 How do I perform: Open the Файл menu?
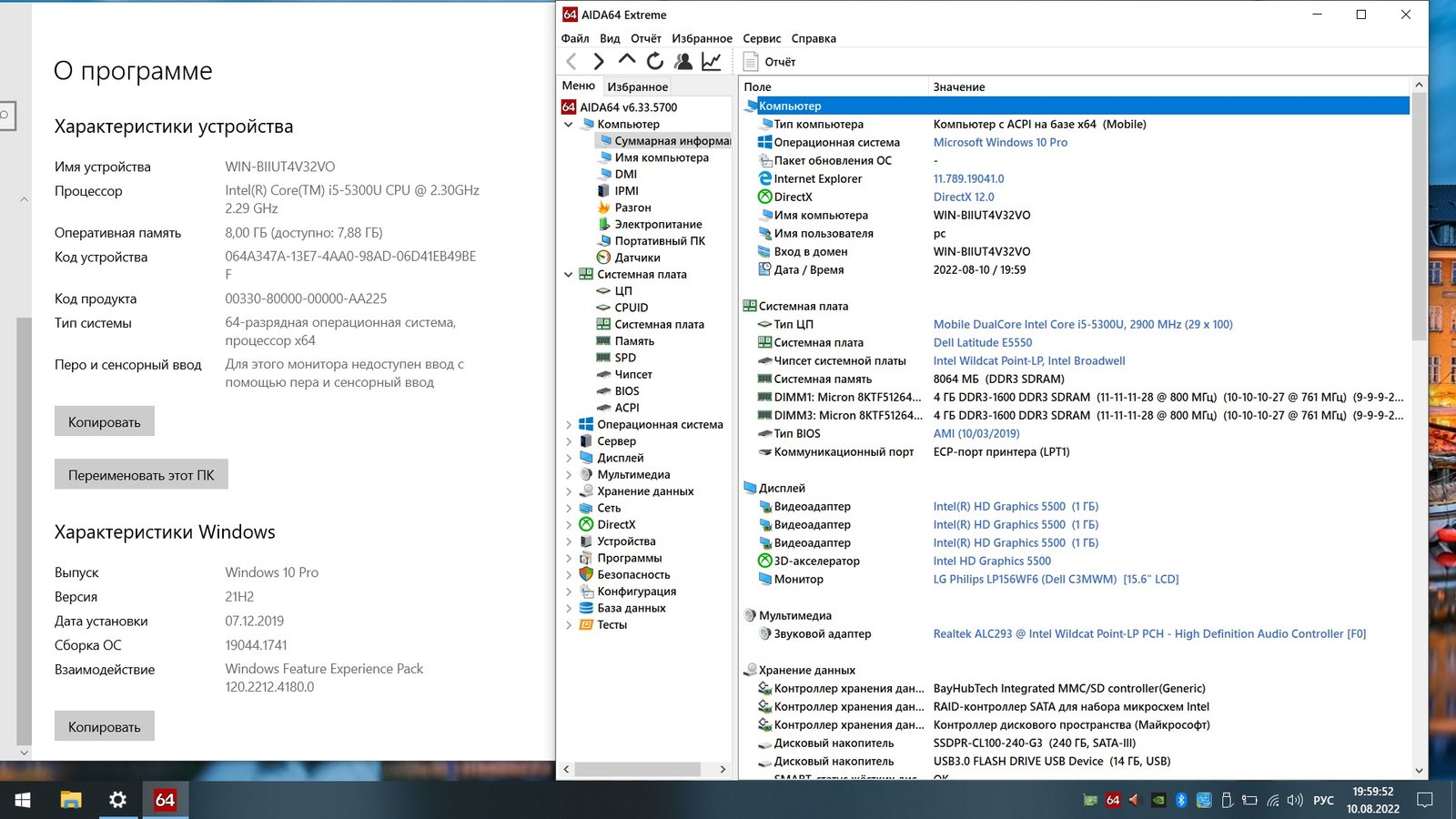(575, 38)
